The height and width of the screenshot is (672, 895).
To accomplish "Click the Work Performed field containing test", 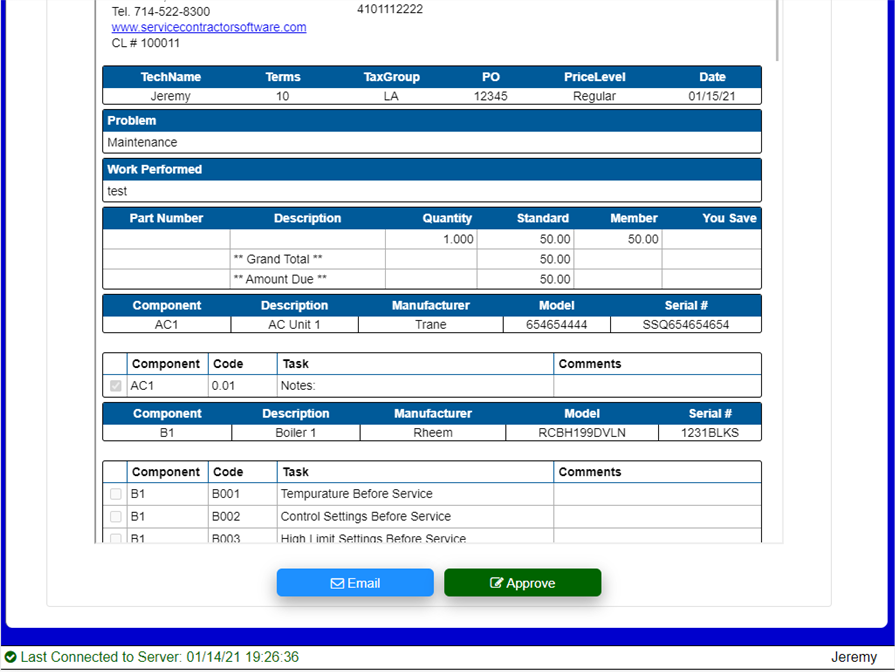I will [x=431, y=191].
